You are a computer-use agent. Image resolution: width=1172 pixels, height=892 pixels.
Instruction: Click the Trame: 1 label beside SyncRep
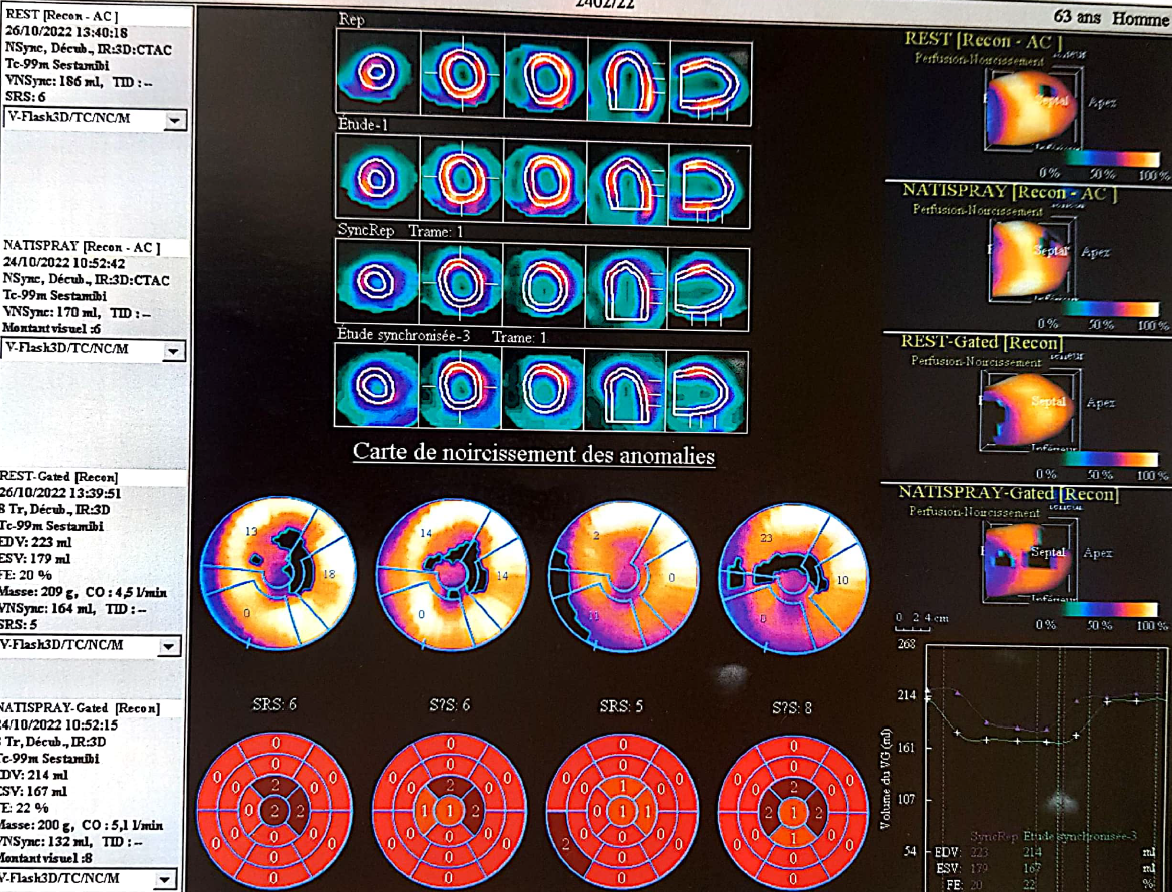[438, 231]
